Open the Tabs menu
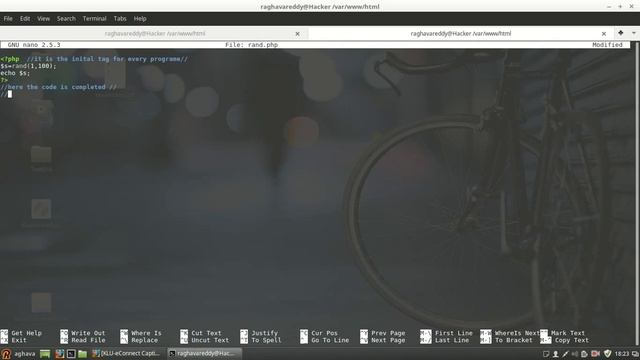 [120, 19]
